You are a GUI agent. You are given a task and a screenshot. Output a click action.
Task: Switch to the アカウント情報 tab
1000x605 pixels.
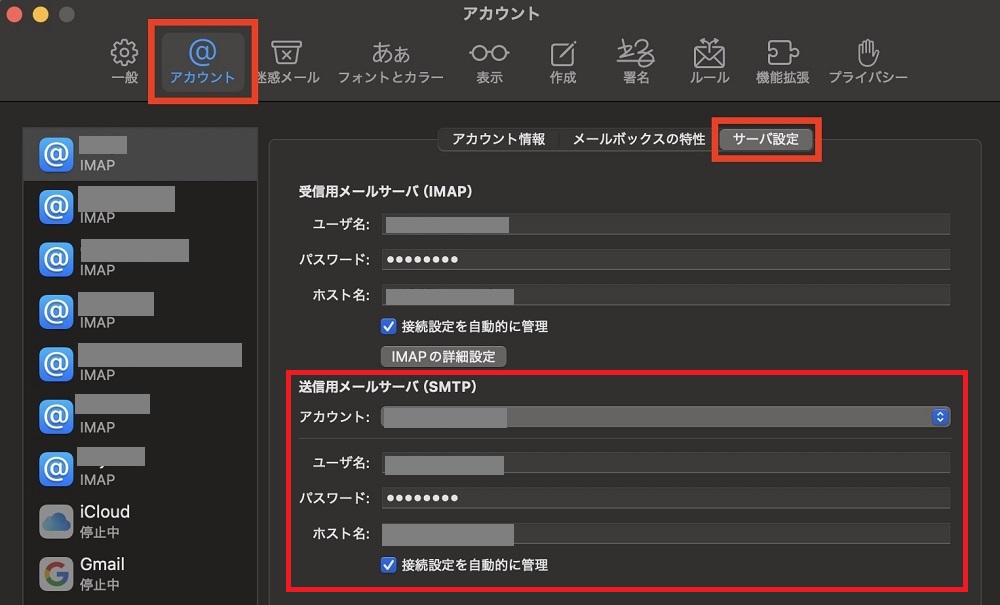click(498, 140)
